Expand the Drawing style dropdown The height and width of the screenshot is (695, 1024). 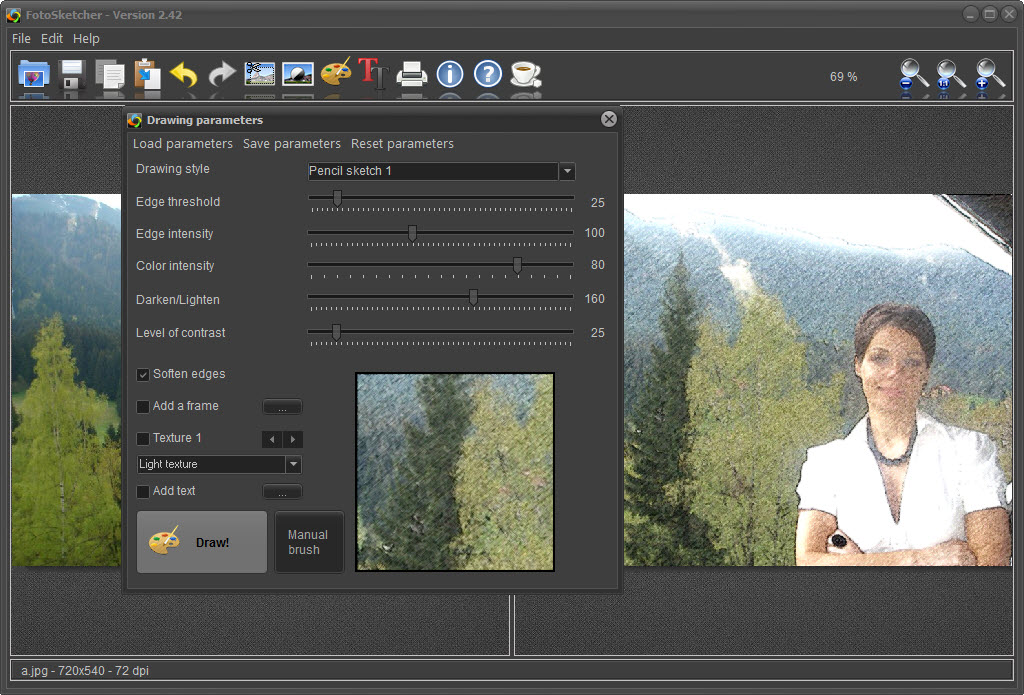567,171
